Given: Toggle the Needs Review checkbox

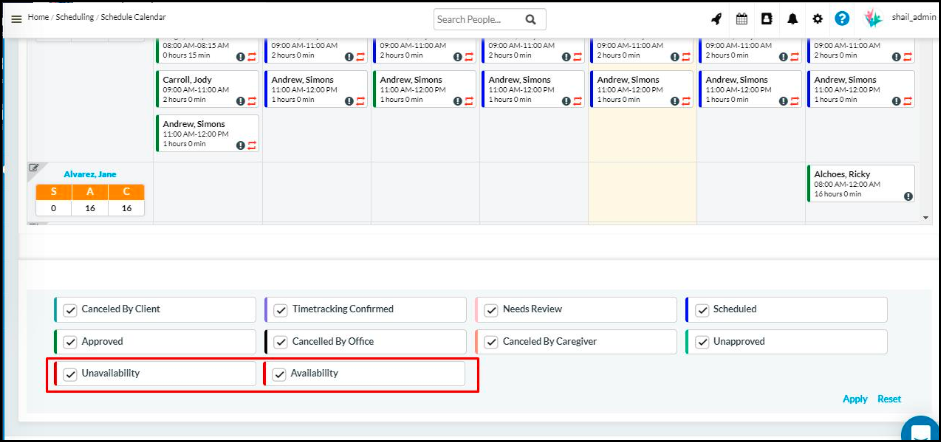Looking at the screenshot, I should [x=490, y=310].
